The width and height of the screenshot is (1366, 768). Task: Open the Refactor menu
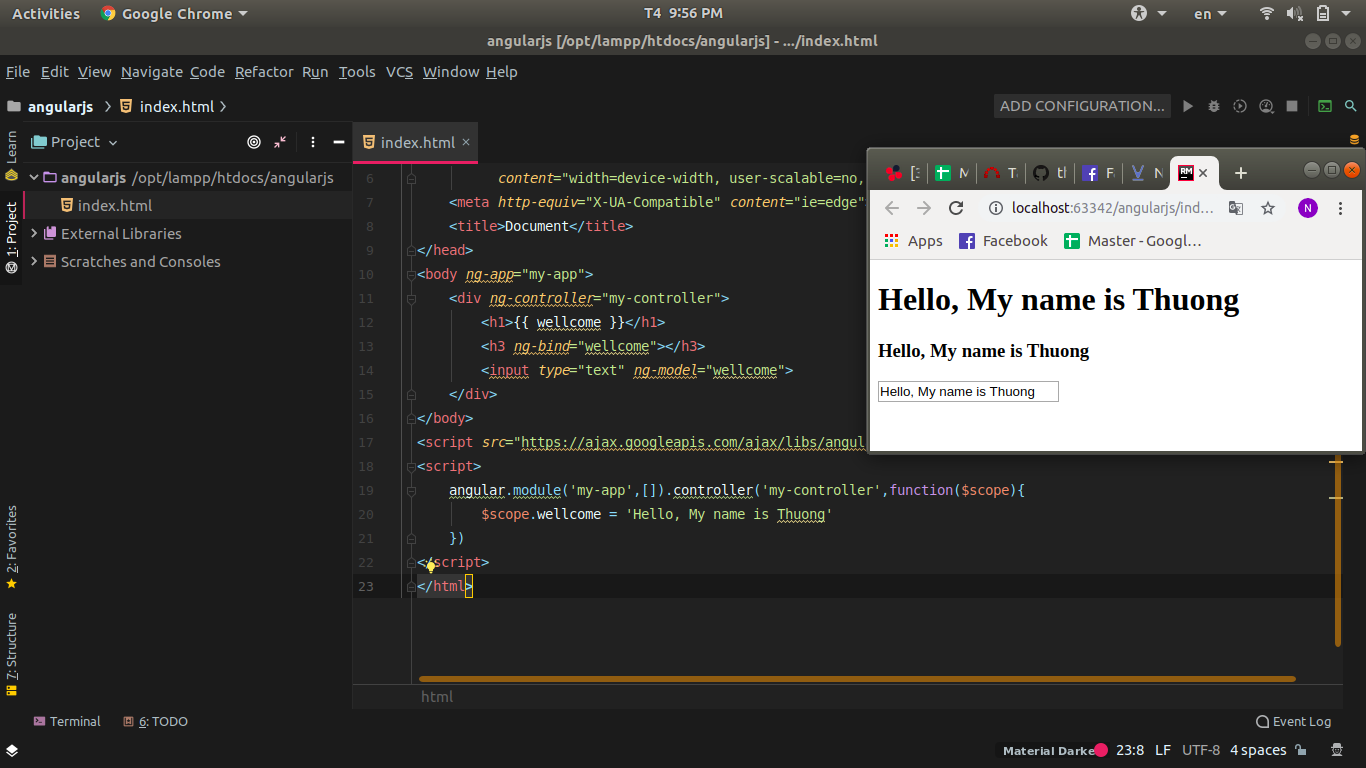click(264, 72)
